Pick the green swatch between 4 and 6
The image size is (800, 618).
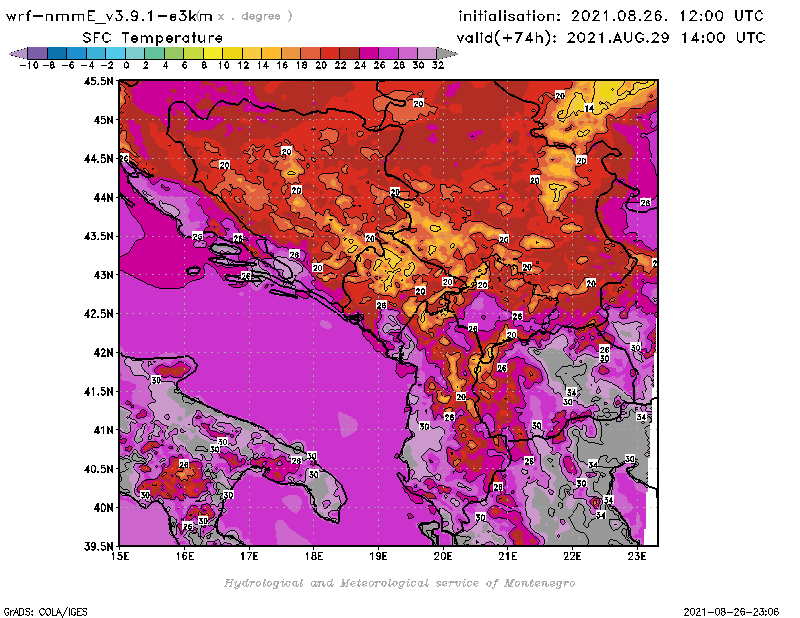coord(174,53)
